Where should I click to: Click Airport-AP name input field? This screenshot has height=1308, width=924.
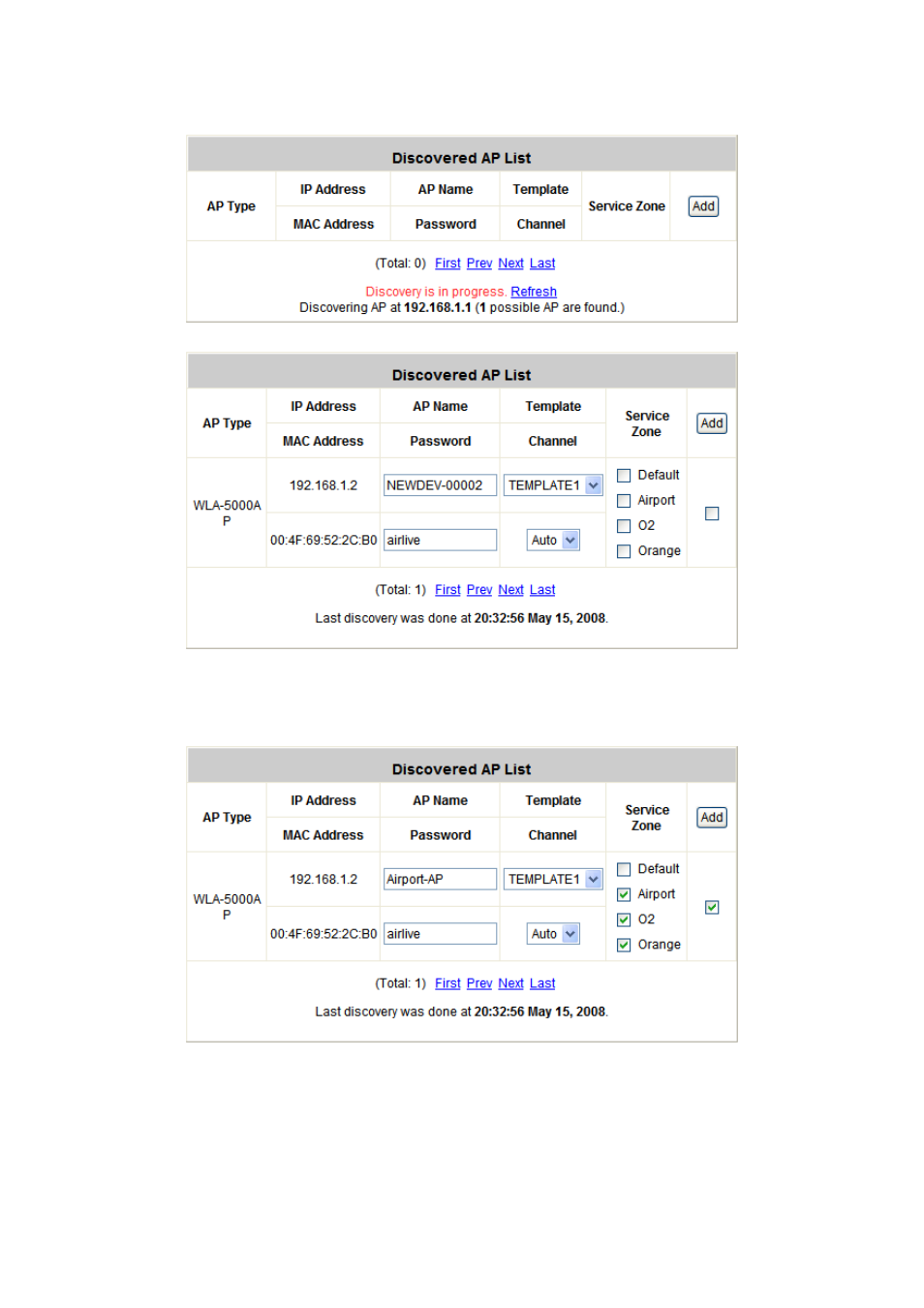(440, 880)
